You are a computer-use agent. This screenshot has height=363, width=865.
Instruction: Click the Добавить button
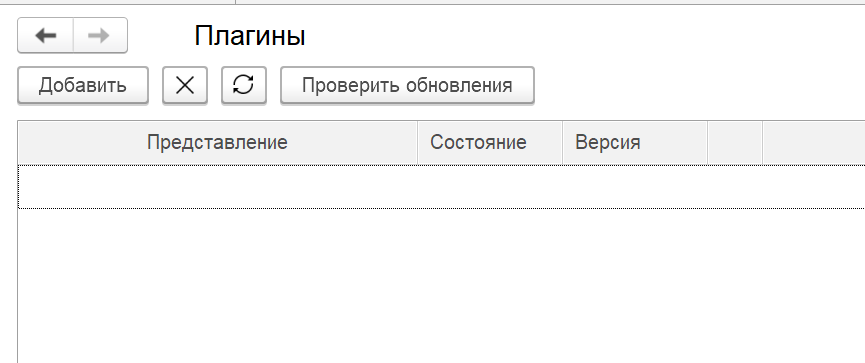pyautogui.click(x=83, y=85)
